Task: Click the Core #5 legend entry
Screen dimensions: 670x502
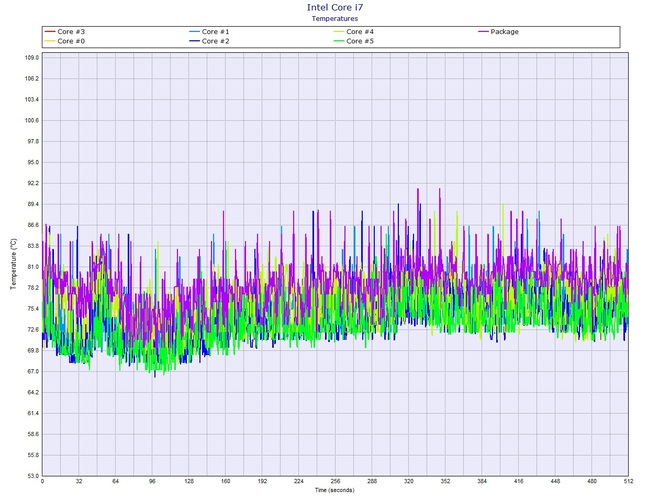Action: pyautogui.click(x=354, y=41)
